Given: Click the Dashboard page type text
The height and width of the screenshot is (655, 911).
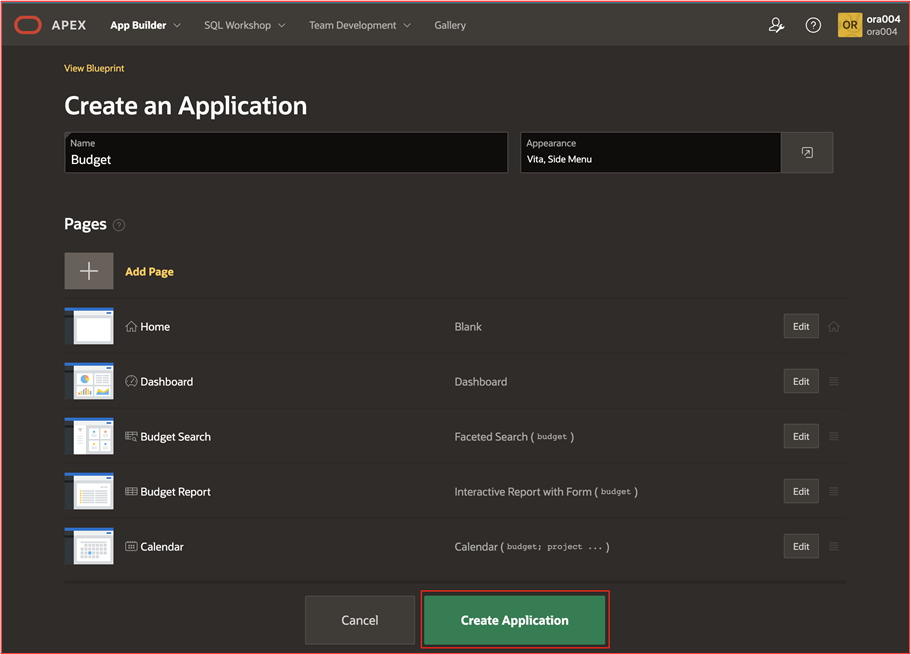Looking at the screenshot, I should click(x=480, y=382).
